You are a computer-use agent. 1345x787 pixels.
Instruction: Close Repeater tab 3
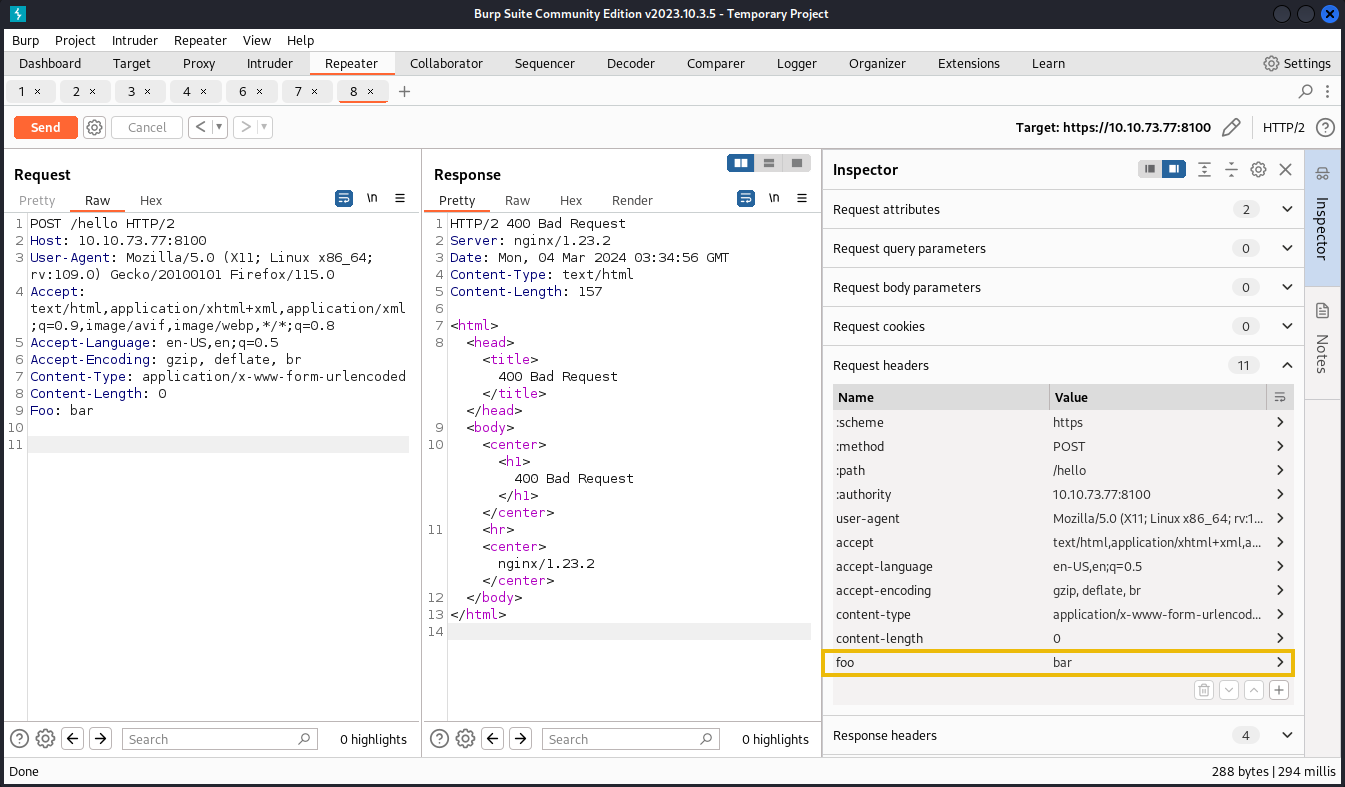pos(147,91)
